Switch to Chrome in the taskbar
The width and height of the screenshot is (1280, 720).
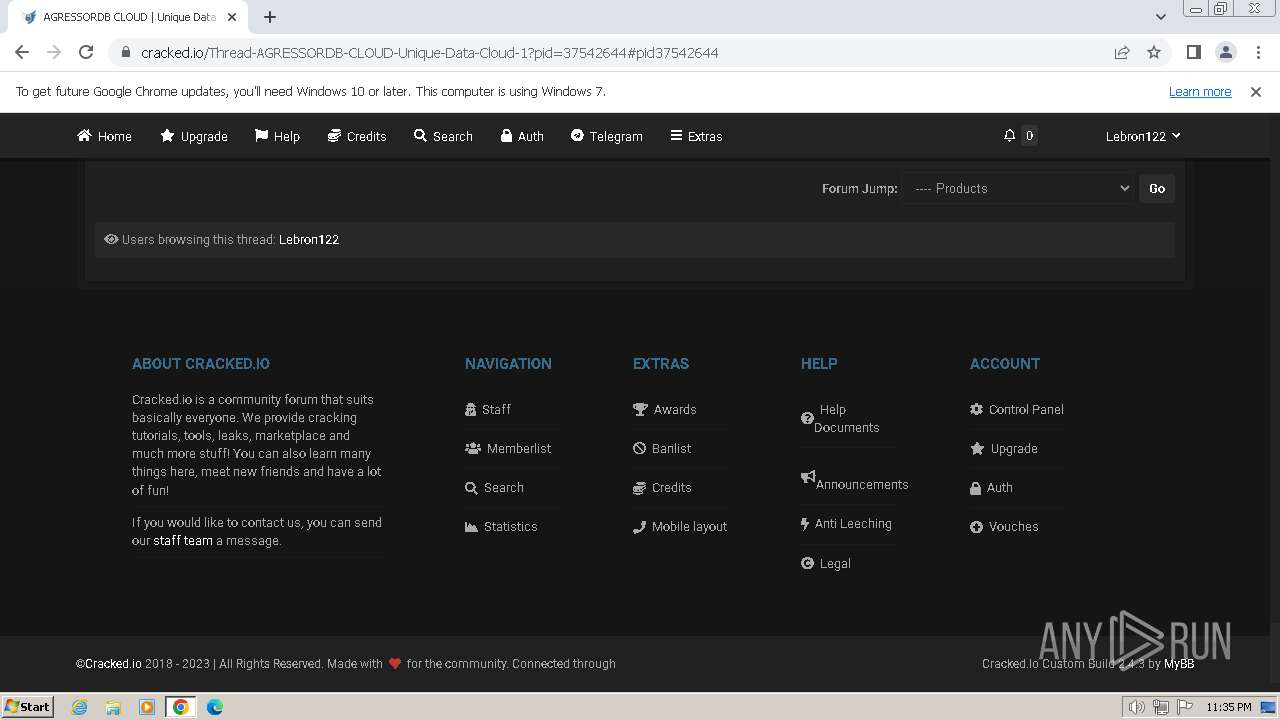[x=181, y=707]
